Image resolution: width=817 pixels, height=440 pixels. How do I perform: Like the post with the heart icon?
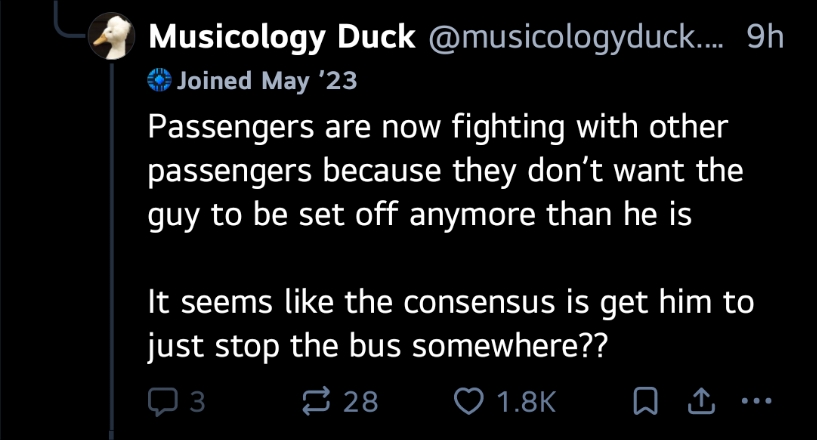pos(468,401)
